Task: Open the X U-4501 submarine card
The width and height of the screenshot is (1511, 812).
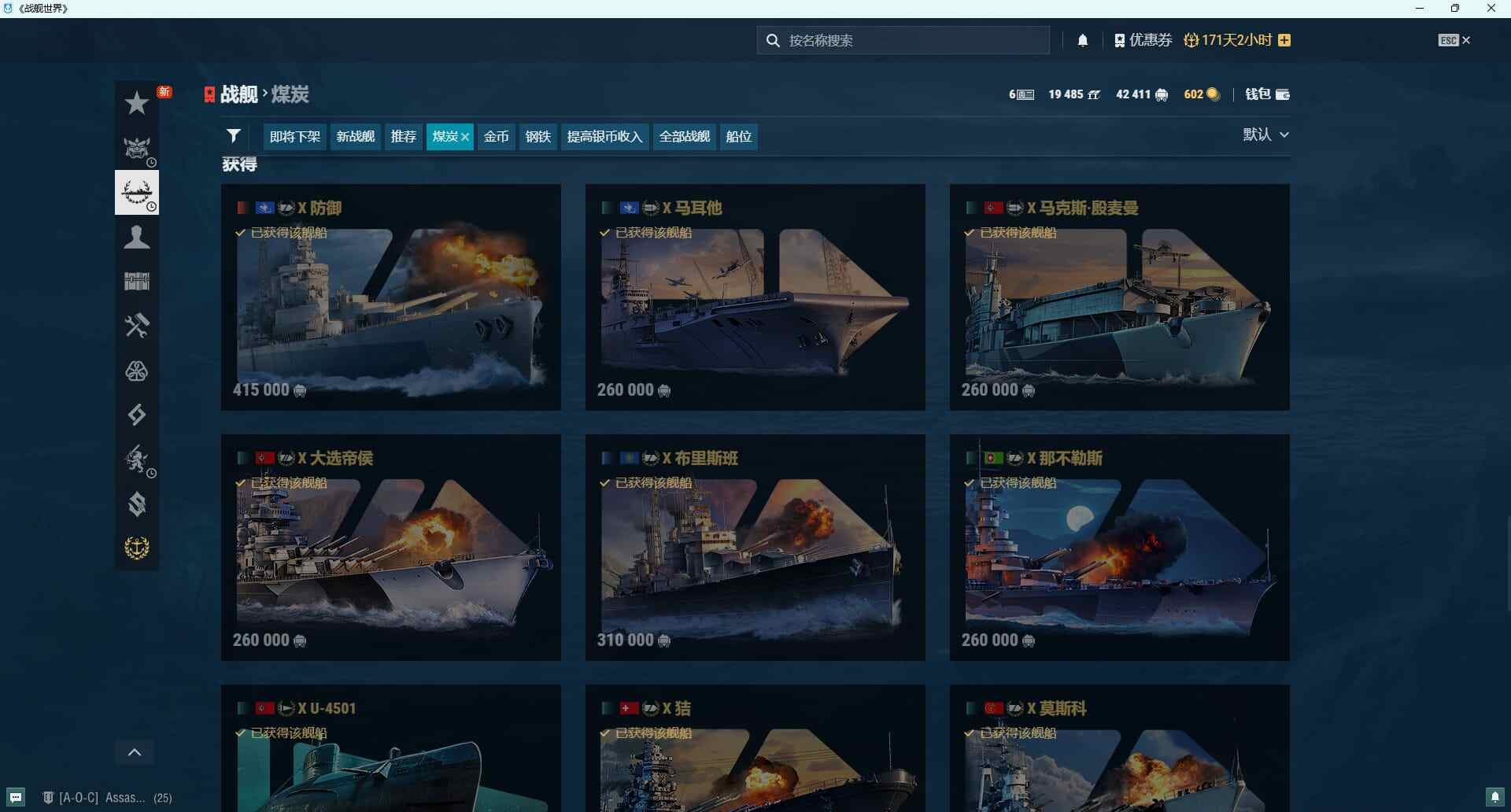Action: point(391,748)
